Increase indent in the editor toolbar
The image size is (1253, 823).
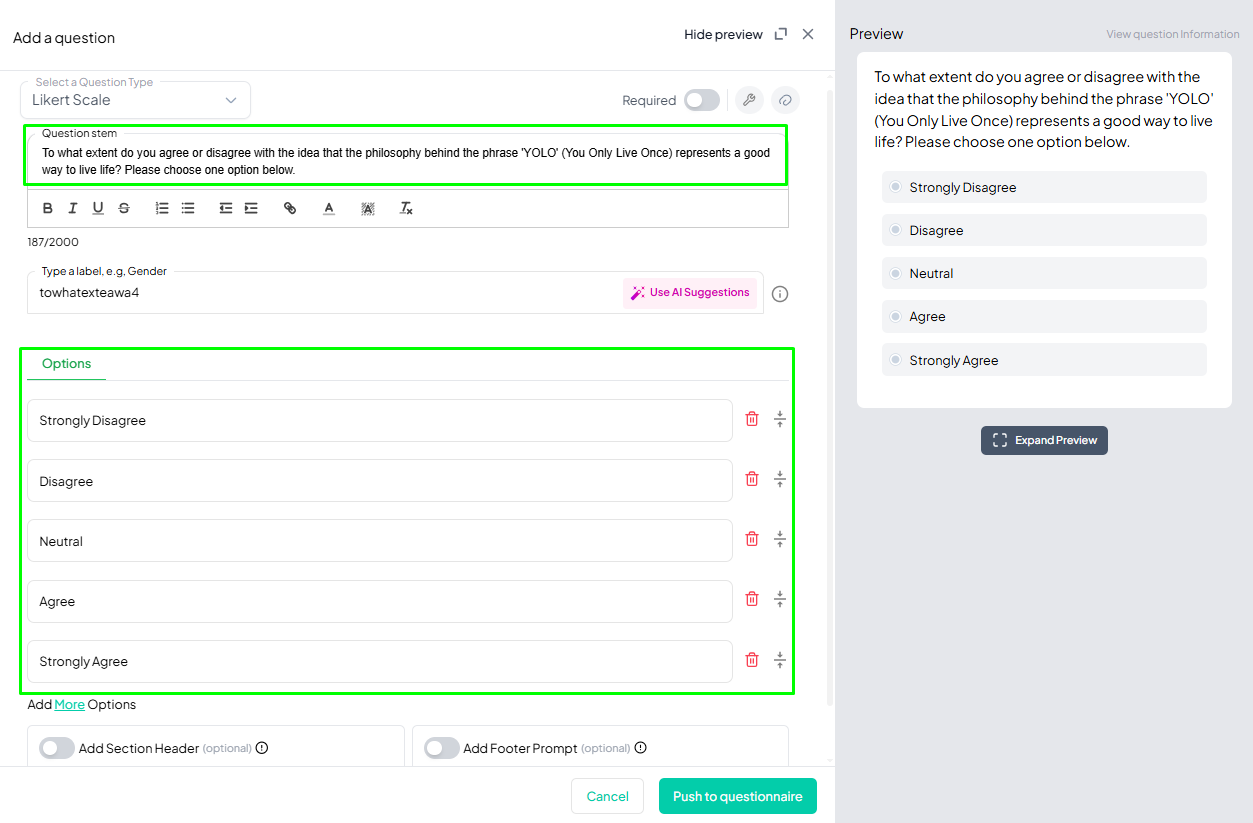click(x=251, y=208)
